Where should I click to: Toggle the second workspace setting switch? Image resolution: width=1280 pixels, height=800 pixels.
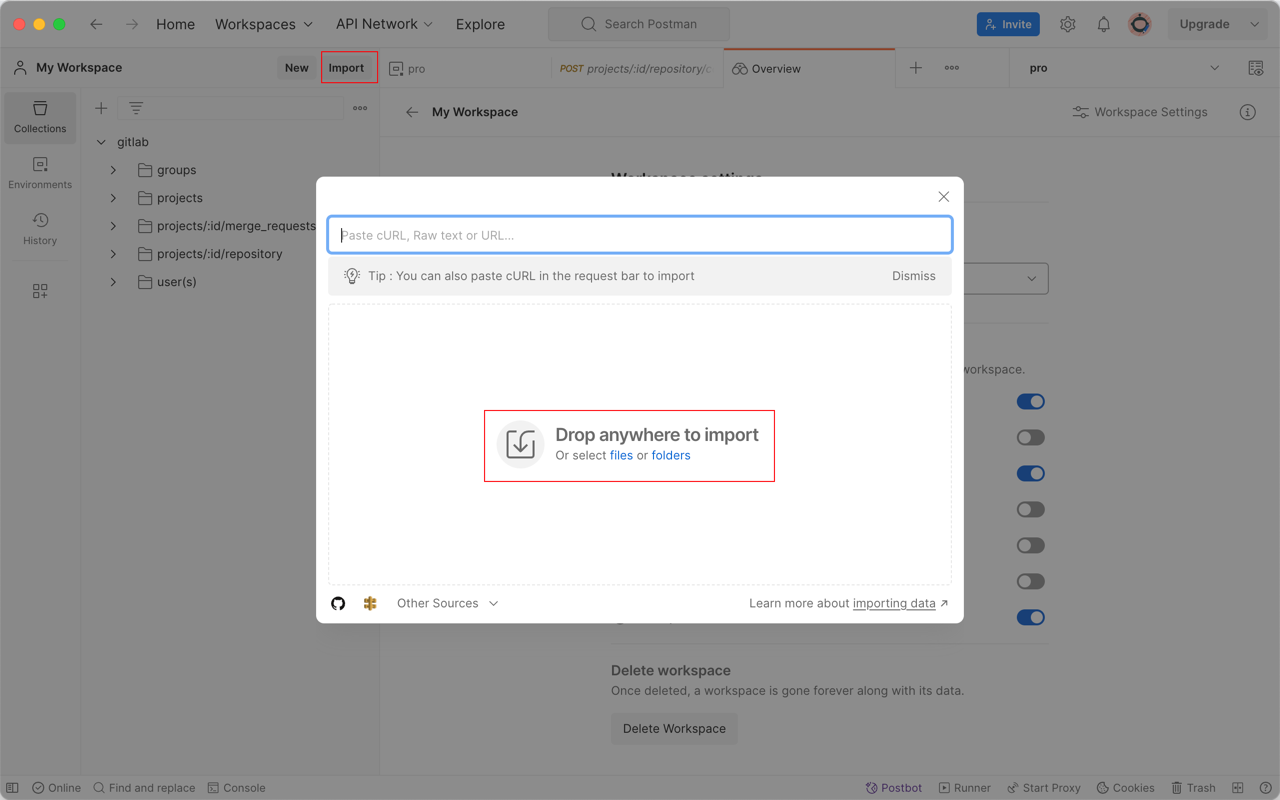coord(1031,438)
